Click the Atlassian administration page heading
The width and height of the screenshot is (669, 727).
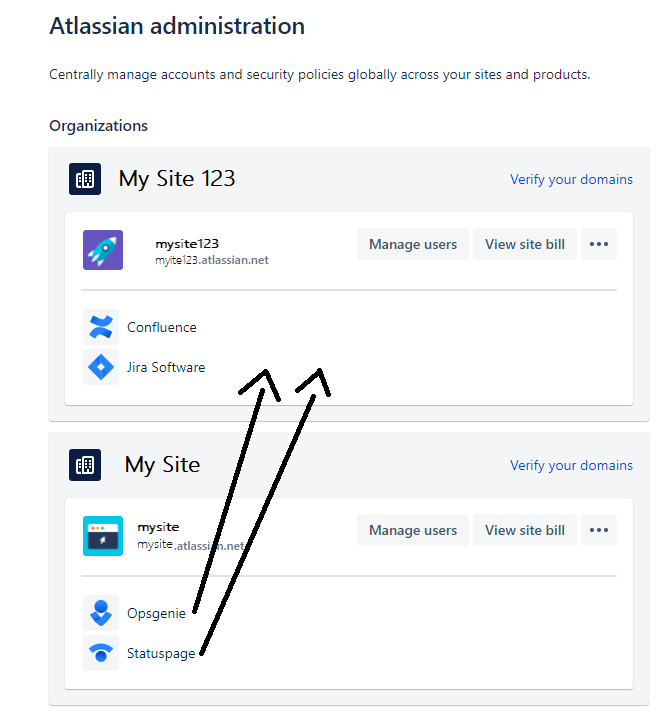tap(177, 26)
